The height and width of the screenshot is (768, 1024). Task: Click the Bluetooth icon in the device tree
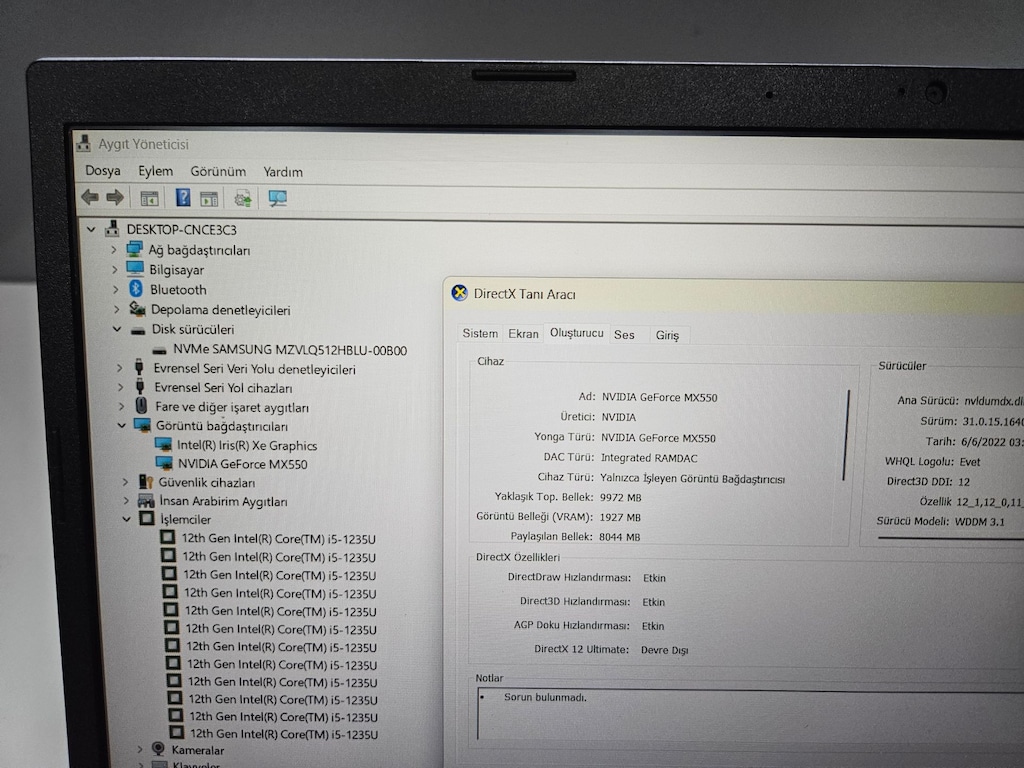tap(136, 289)
